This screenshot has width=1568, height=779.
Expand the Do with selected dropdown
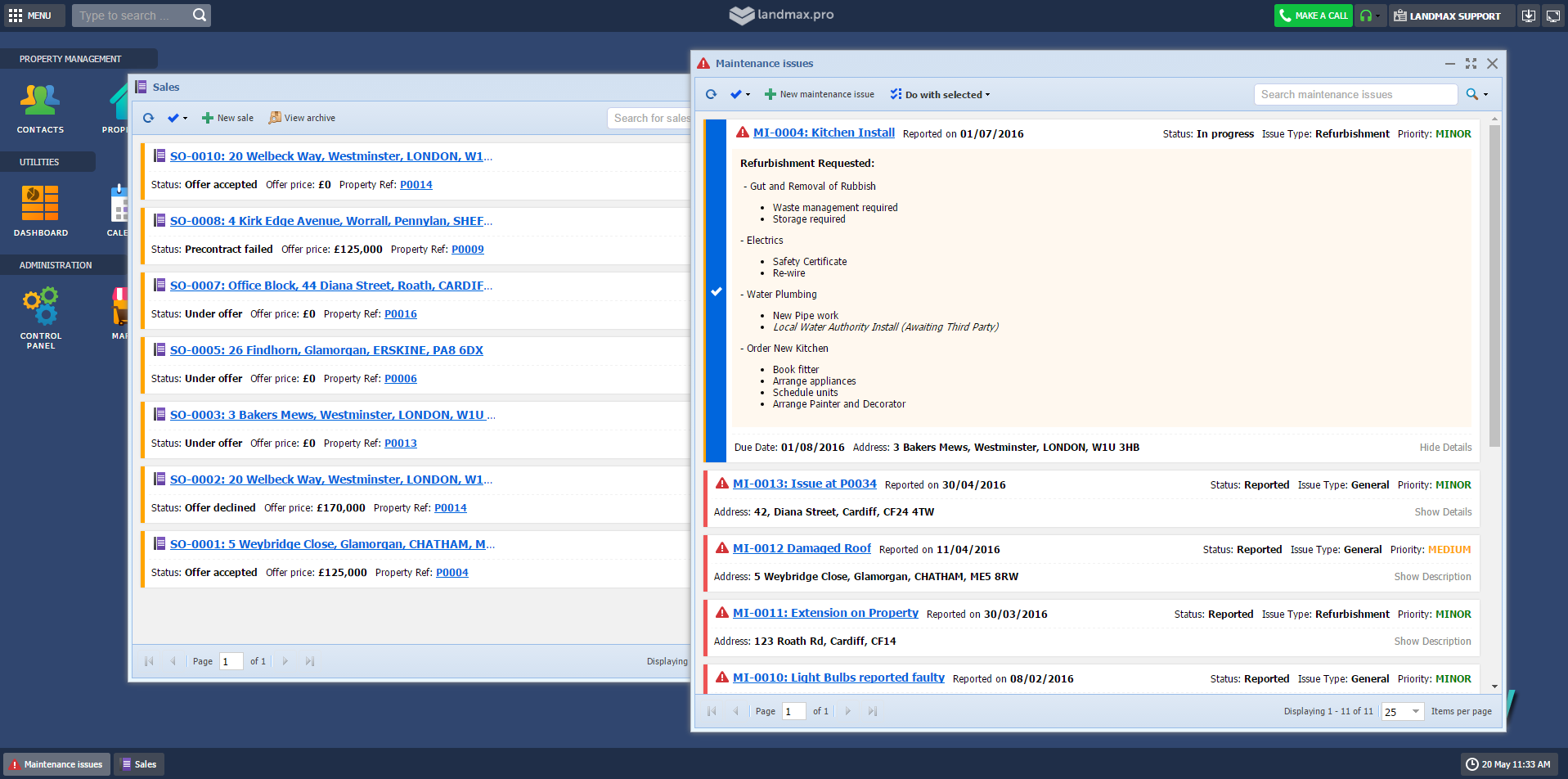click(941, 95)
